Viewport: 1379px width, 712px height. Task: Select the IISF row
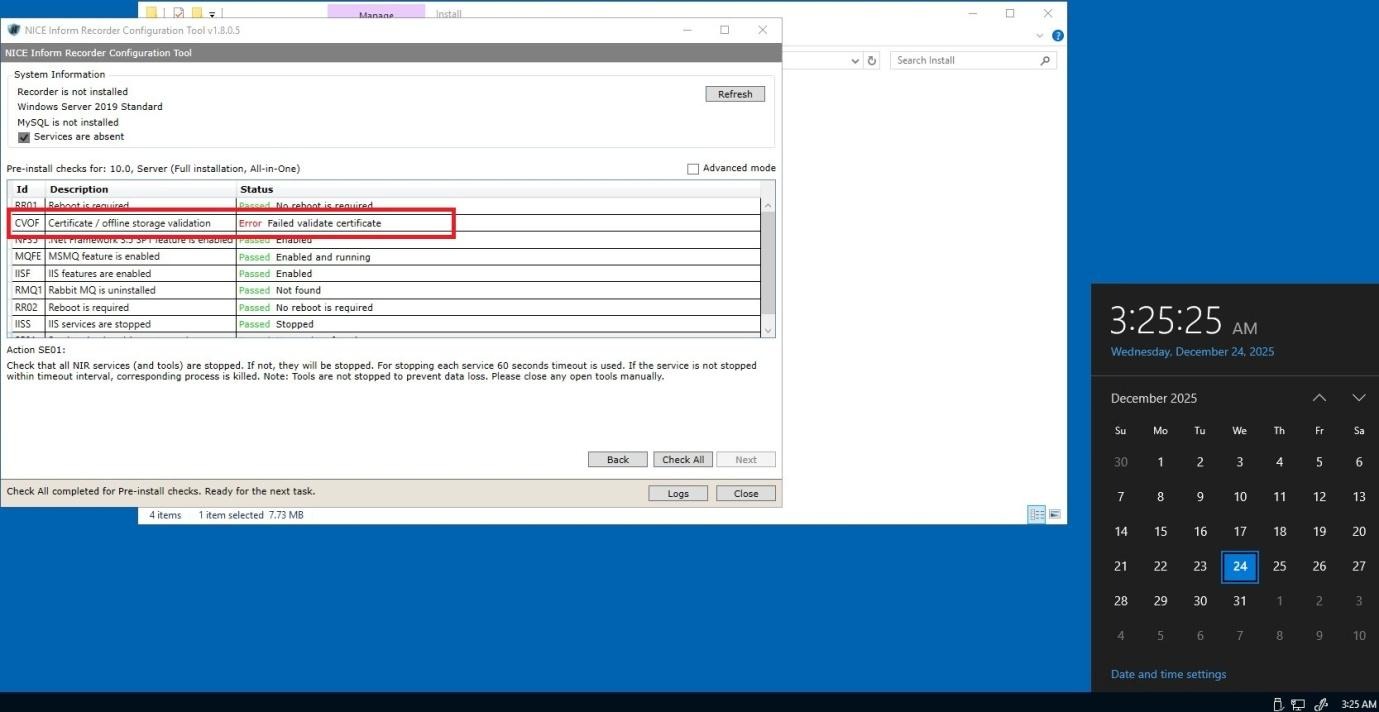tap(385, 274)
